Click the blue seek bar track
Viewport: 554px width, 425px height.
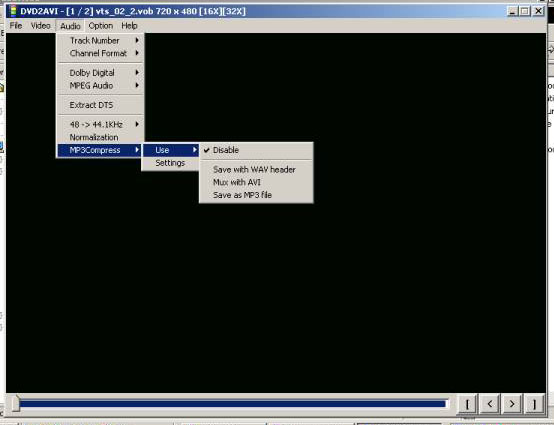[x=233, y=404]
